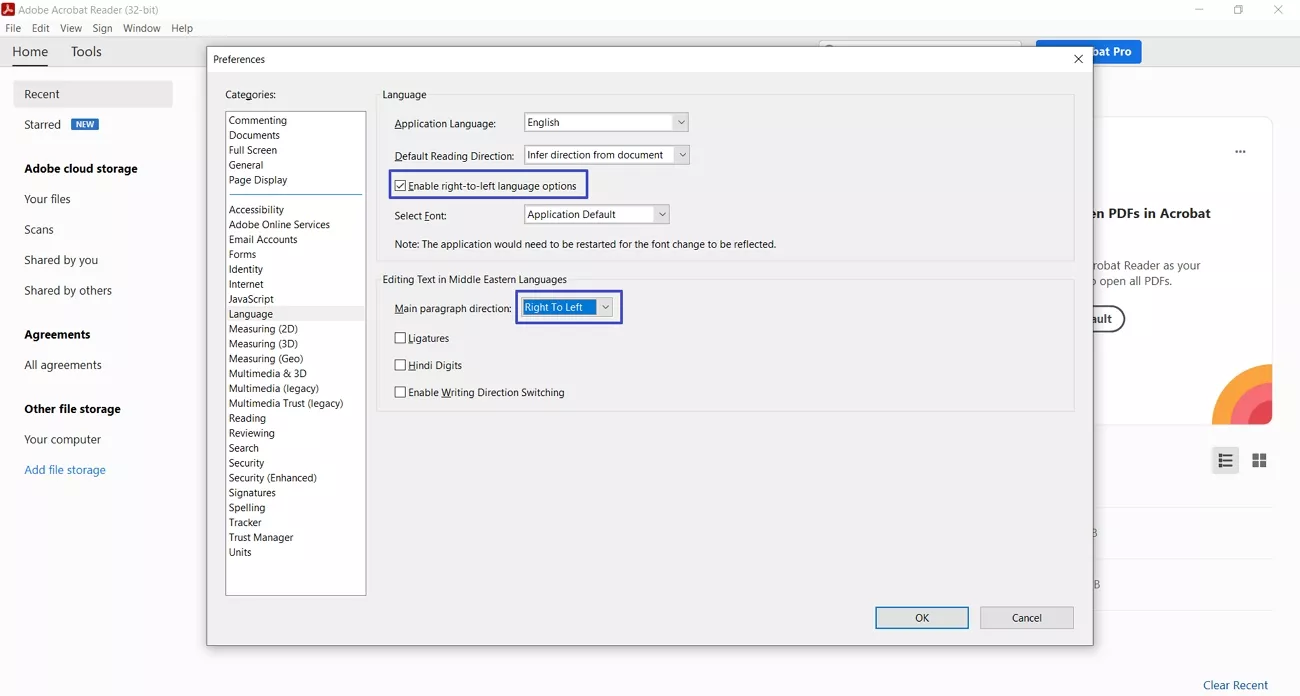Check the Hindi Digits box
The width and height of the screenshot is (1300, 696).
(401, 365)
